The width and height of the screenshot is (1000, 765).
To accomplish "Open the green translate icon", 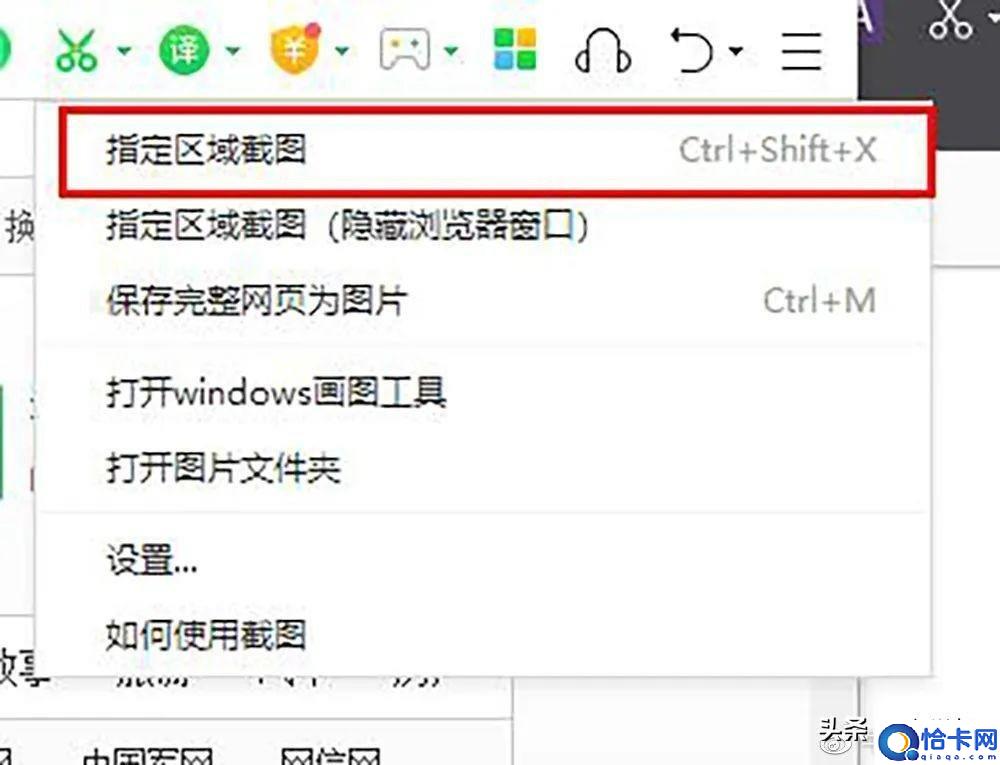I will point(184,50).
